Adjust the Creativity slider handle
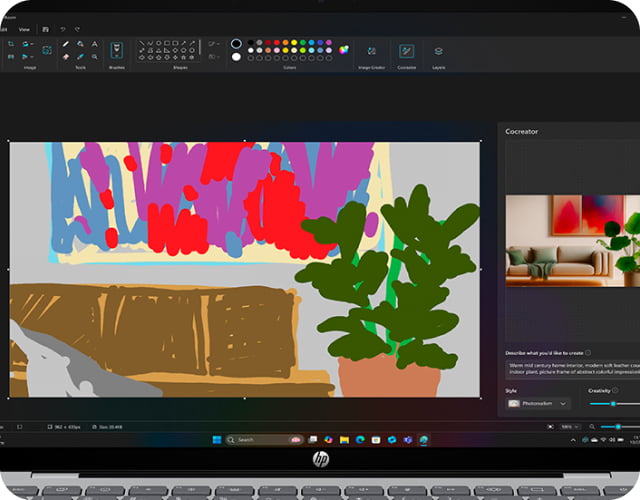This screenshot has width=640, height=500. point(613,404)
